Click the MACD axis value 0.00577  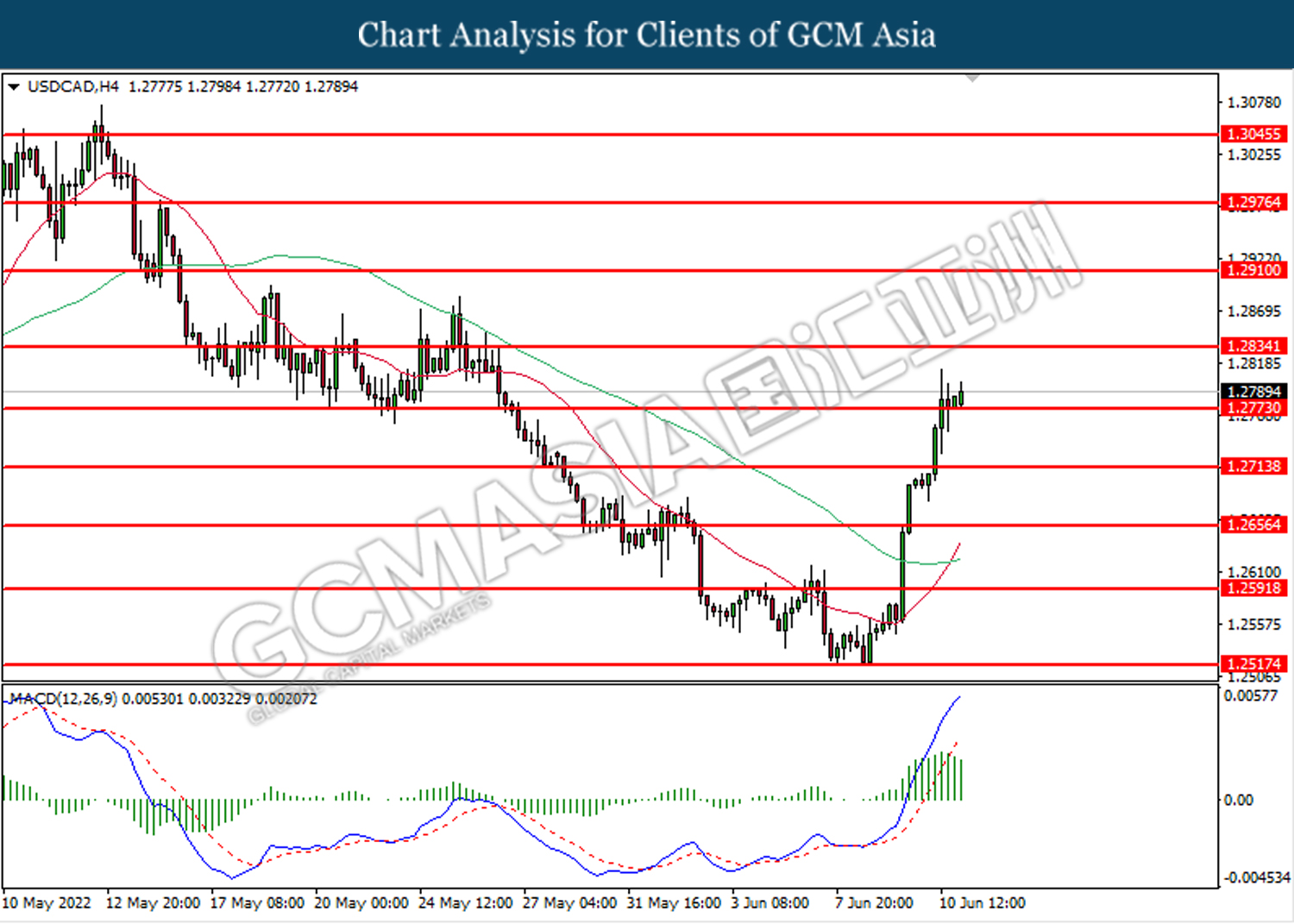[x=1251, y=695]
